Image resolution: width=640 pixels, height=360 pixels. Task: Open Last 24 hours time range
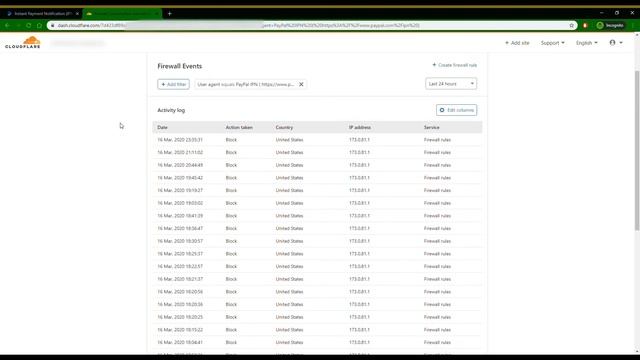pyautogui.click(x=451, y=84)
